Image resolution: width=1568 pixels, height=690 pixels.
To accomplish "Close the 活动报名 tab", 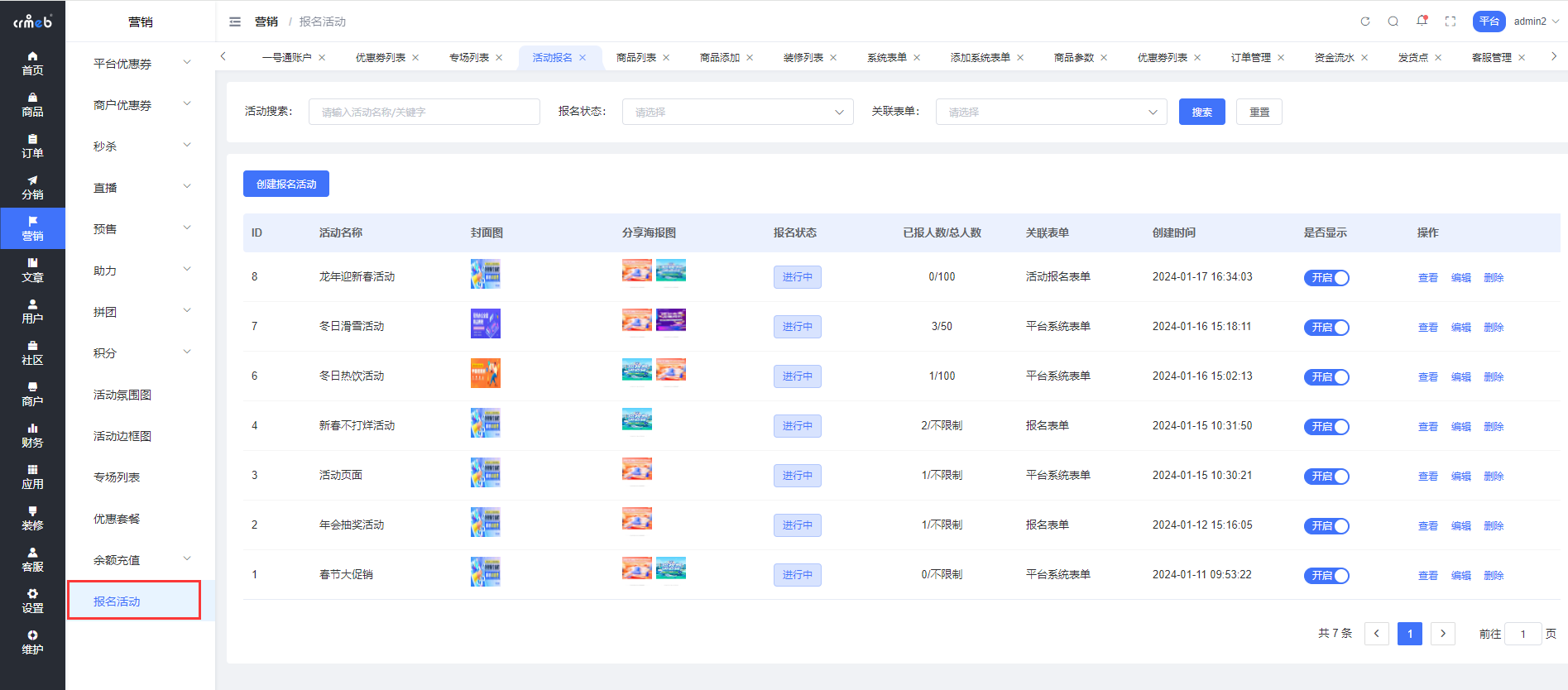I will 583,57.
